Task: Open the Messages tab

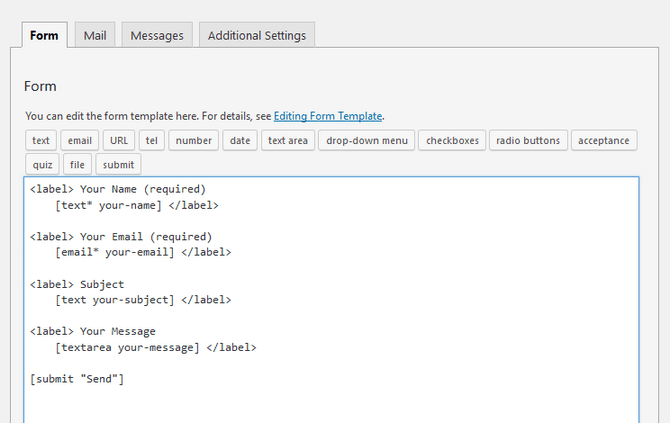Action: (x=157, y=35)
